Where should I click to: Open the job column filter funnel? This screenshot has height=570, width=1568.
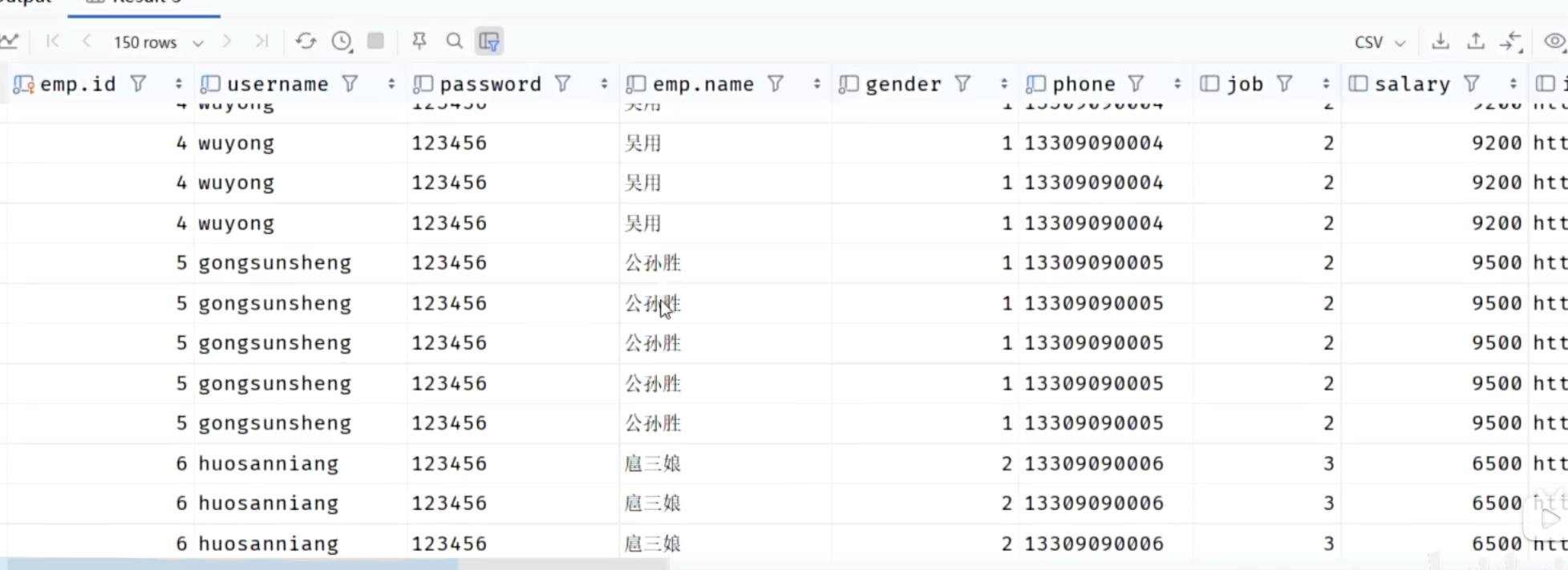(x=1285, y=83)
